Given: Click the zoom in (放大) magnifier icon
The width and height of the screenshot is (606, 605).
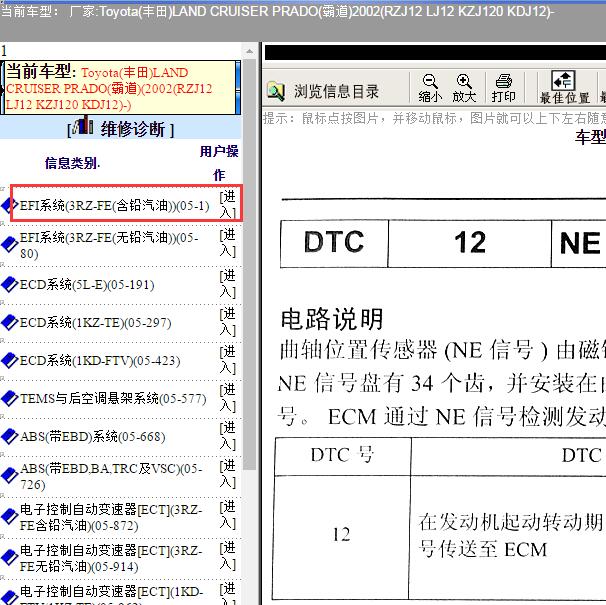Looking at the screenshot, I should 464,81.
